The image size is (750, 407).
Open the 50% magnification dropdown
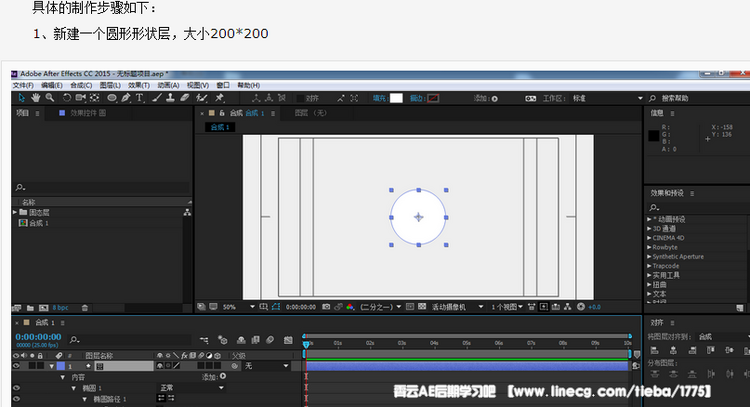click(239, 307)
